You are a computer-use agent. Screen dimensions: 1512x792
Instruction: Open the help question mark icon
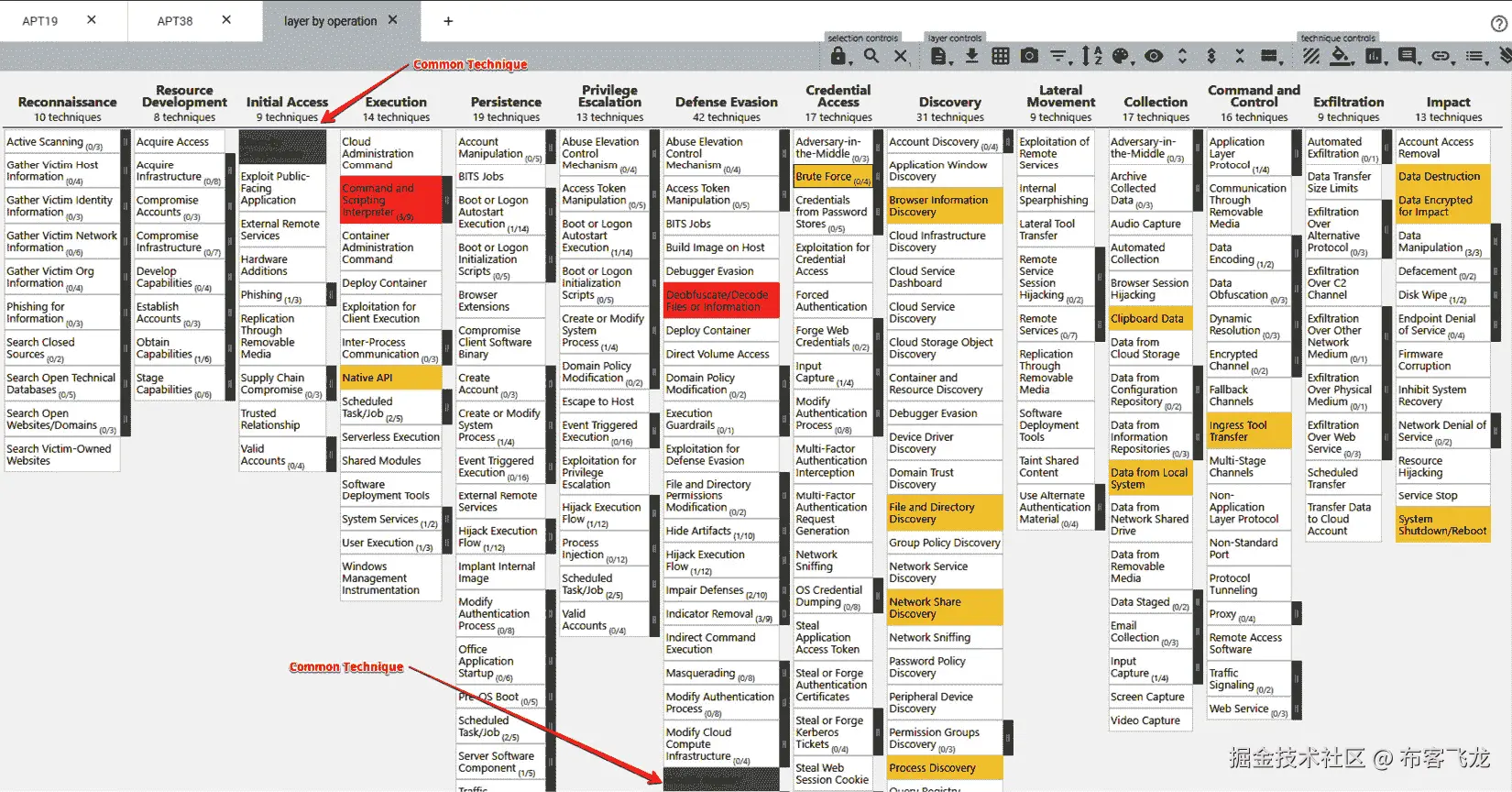tap(1499, 24)
